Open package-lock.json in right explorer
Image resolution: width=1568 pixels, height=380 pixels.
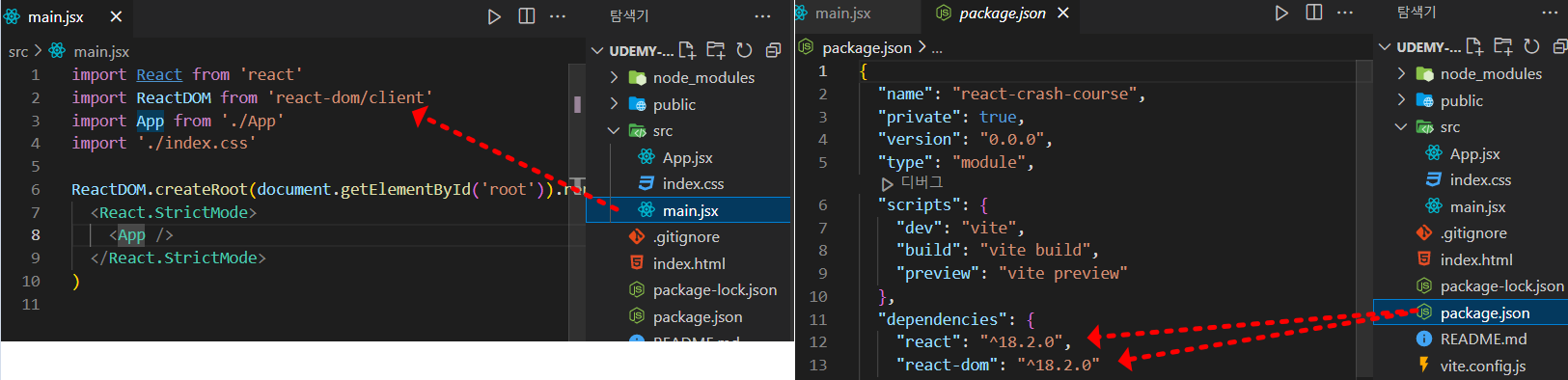(1471, 285)
